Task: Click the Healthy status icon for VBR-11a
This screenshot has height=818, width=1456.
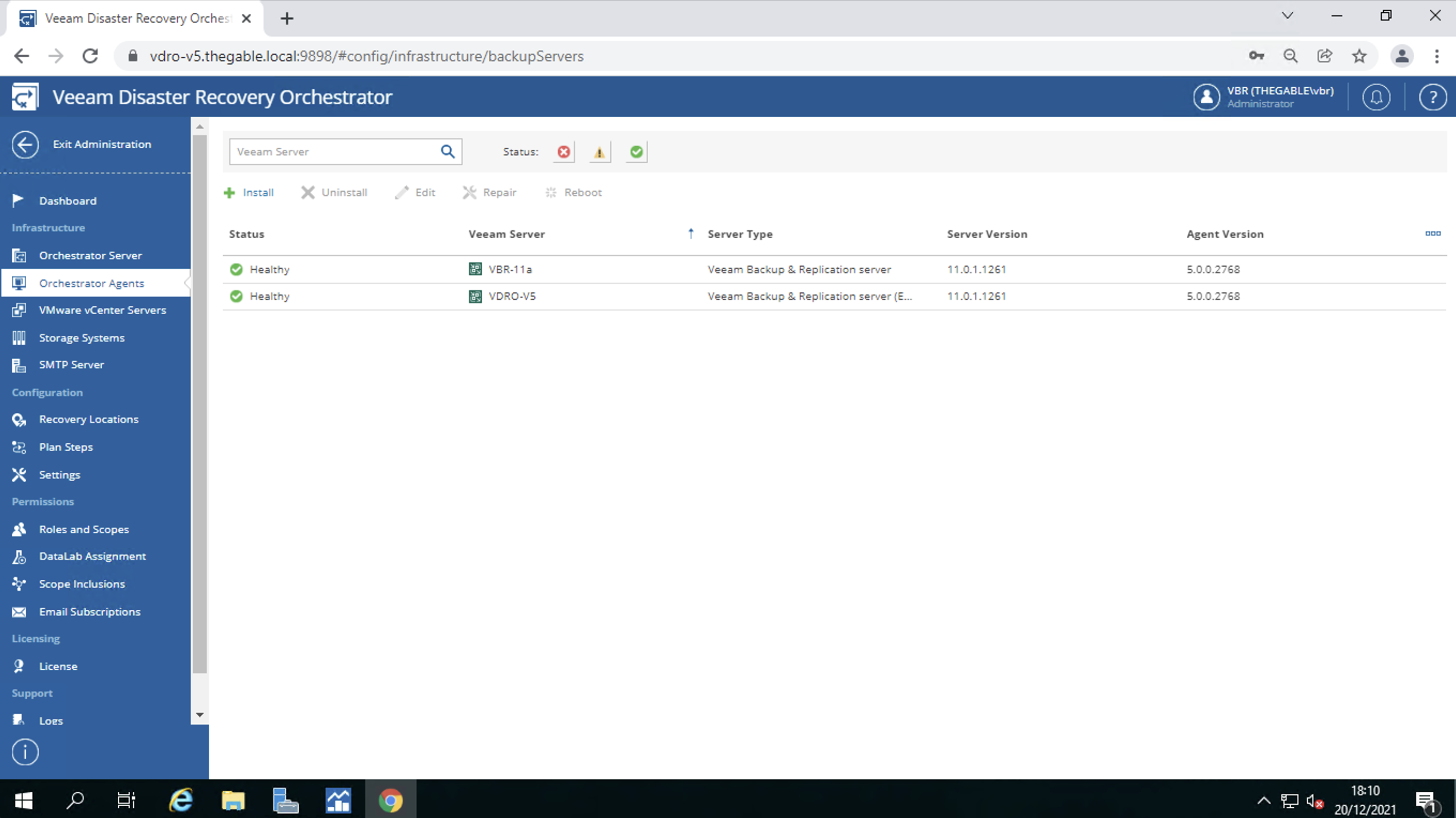Action: [236, 270]
